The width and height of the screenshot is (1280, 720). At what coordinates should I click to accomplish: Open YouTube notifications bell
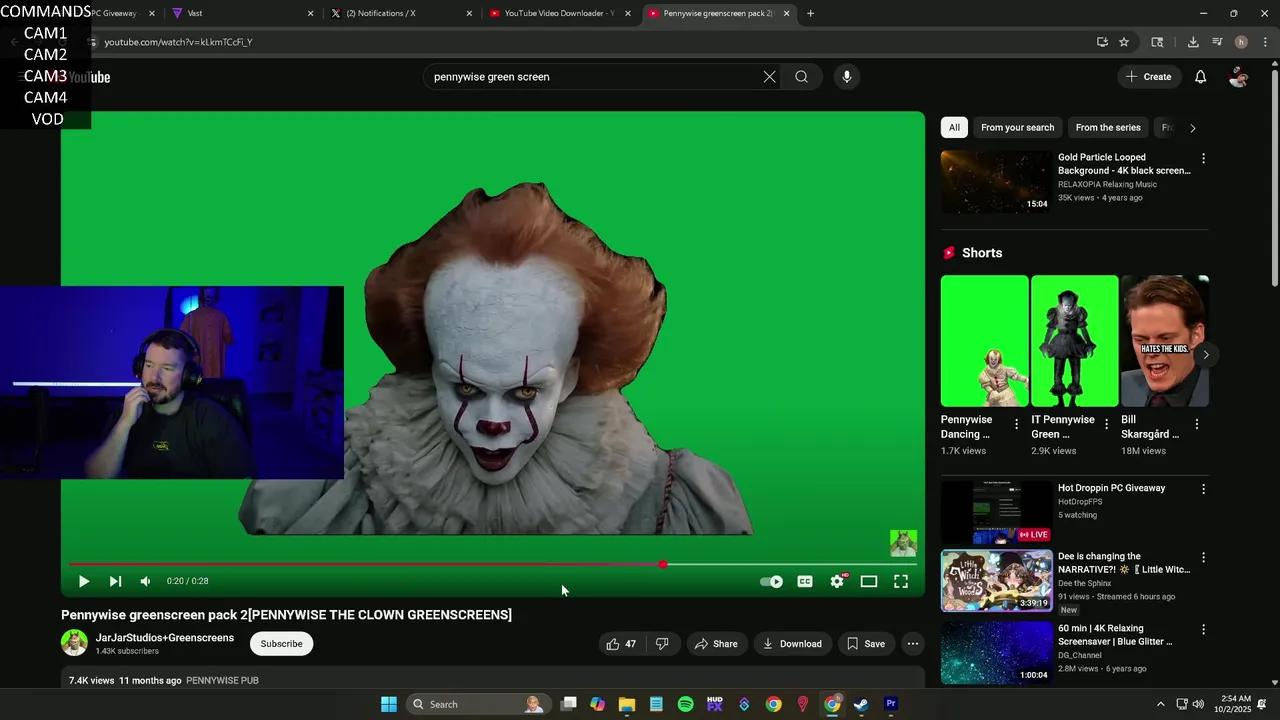point(1201,77)
